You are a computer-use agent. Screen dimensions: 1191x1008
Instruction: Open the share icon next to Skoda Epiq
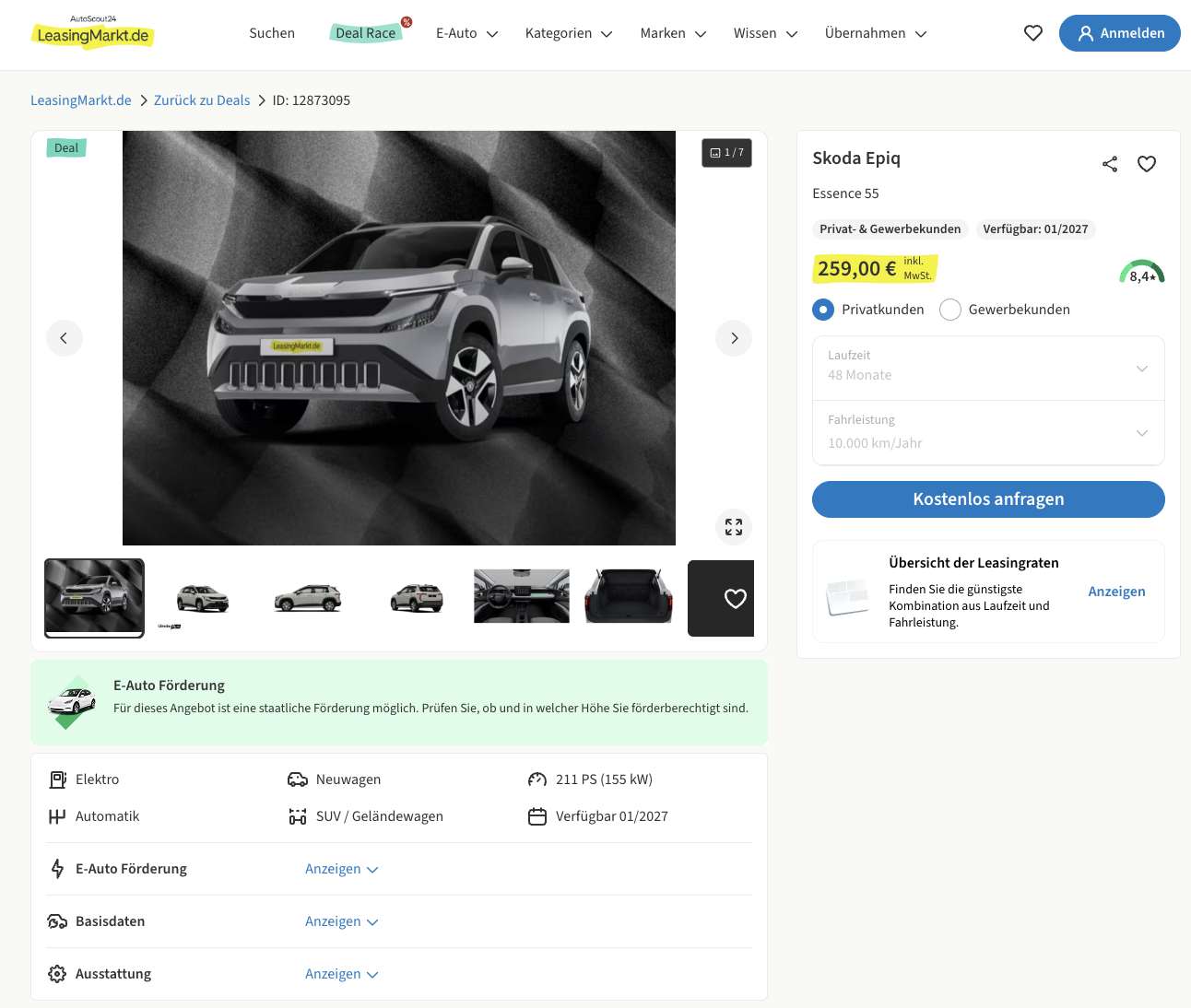tap(1110, 164)
